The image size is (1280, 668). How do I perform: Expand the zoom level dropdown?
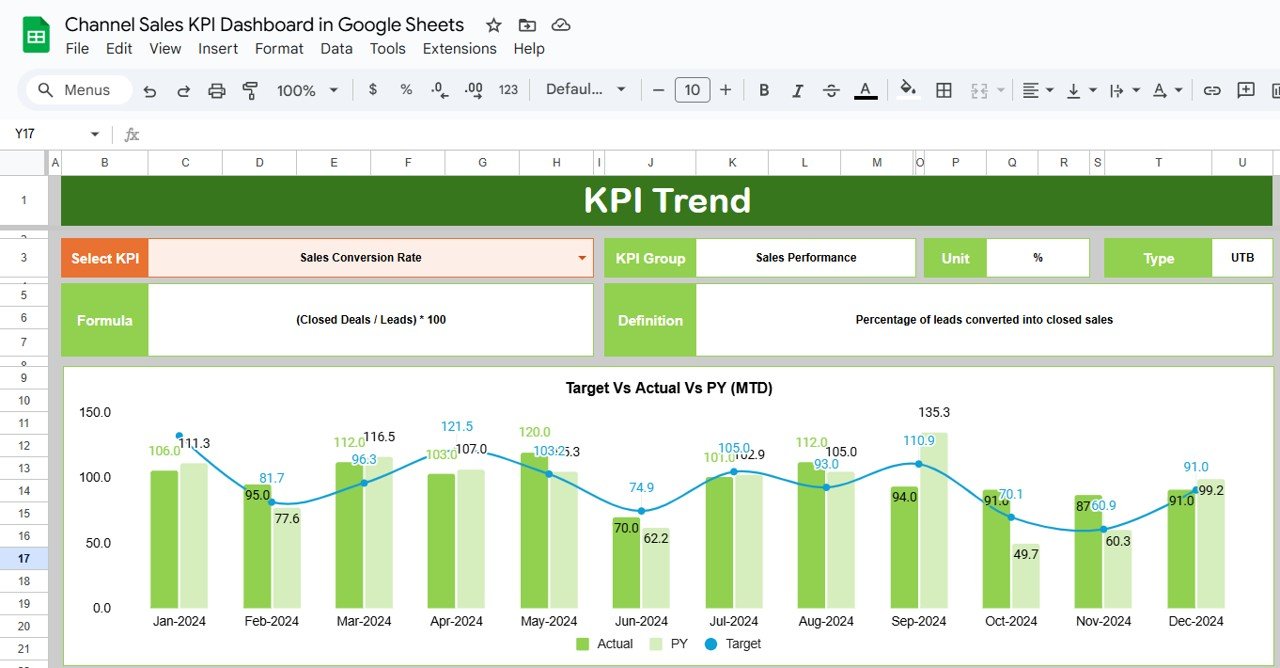pyautogui.click(x=332, y=90)
